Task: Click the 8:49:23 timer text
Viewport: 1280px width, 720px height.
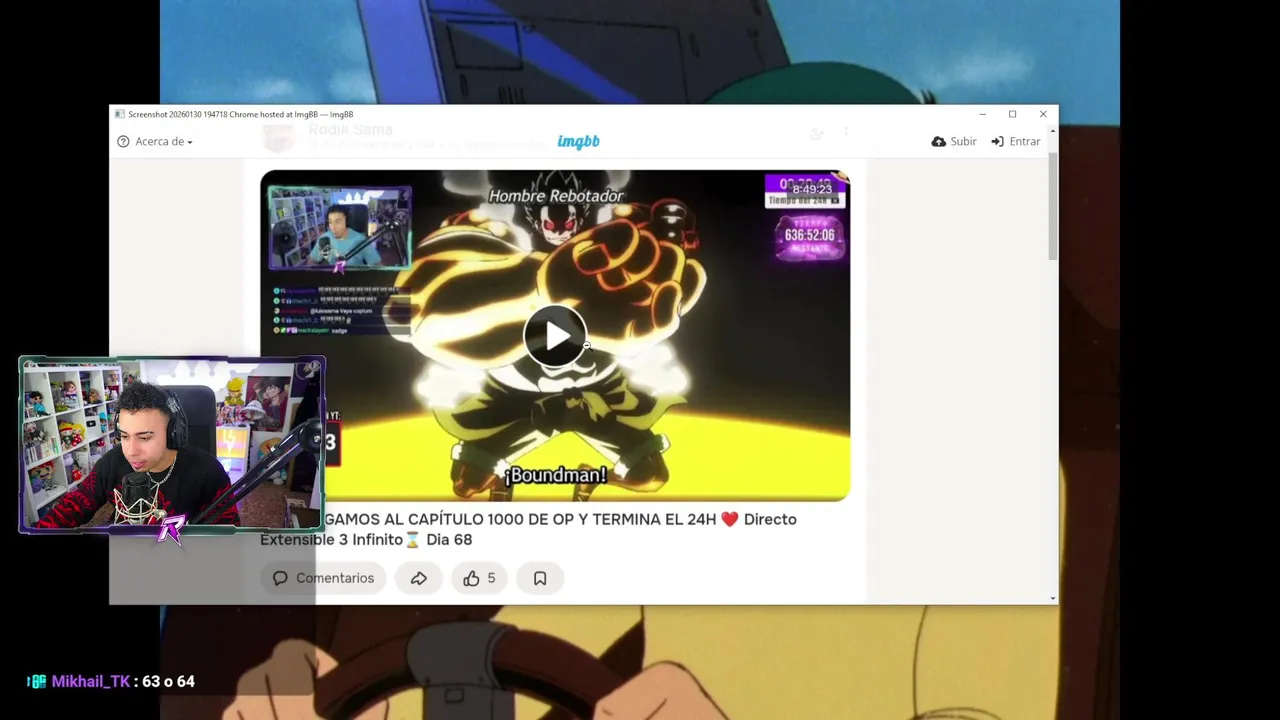Action: coord(812,189)
